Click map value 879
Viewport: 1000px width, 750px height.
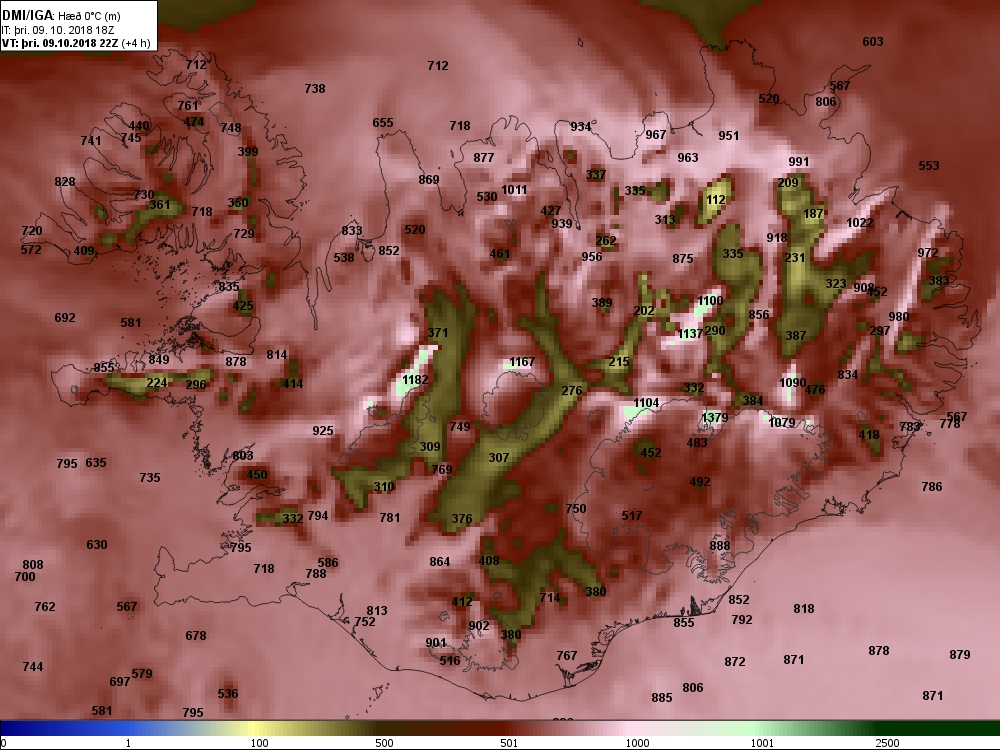(960, 654)
